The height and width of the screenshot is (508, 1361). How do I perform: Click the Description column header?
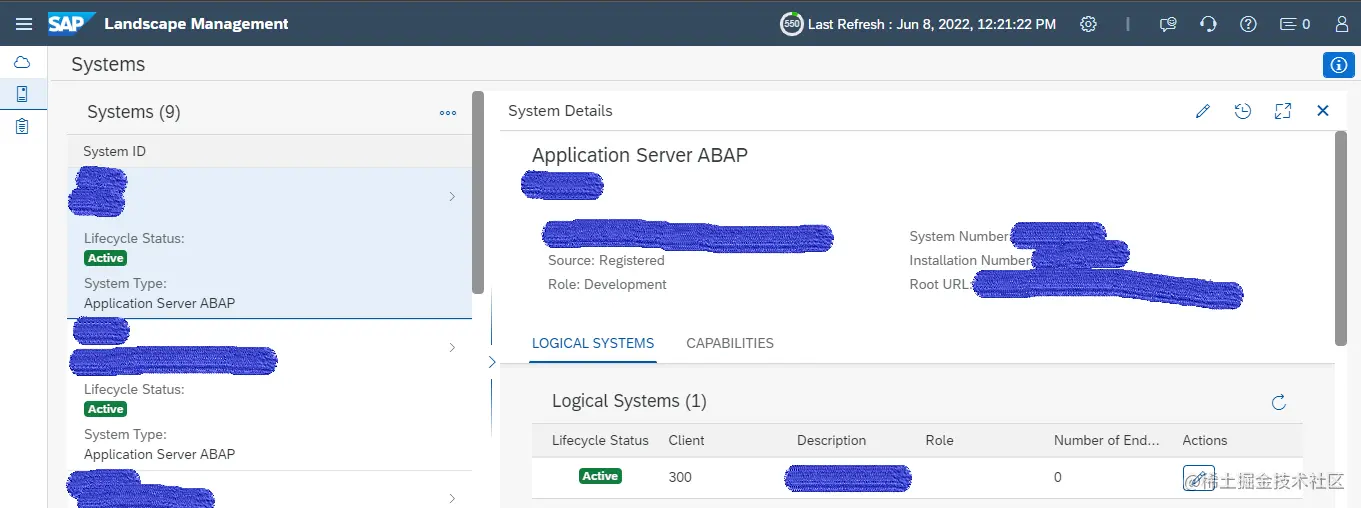point(831,440)
